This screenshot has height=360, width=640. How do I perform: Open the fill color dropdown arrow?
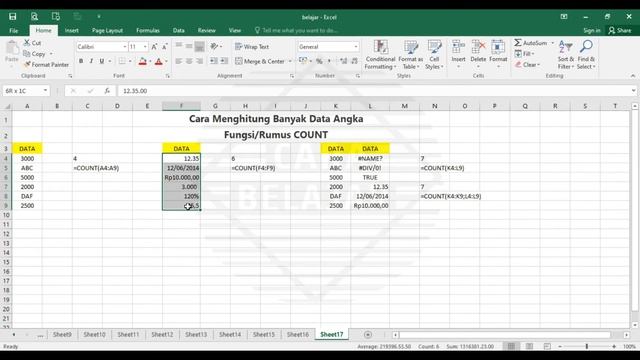pos(150,62)
